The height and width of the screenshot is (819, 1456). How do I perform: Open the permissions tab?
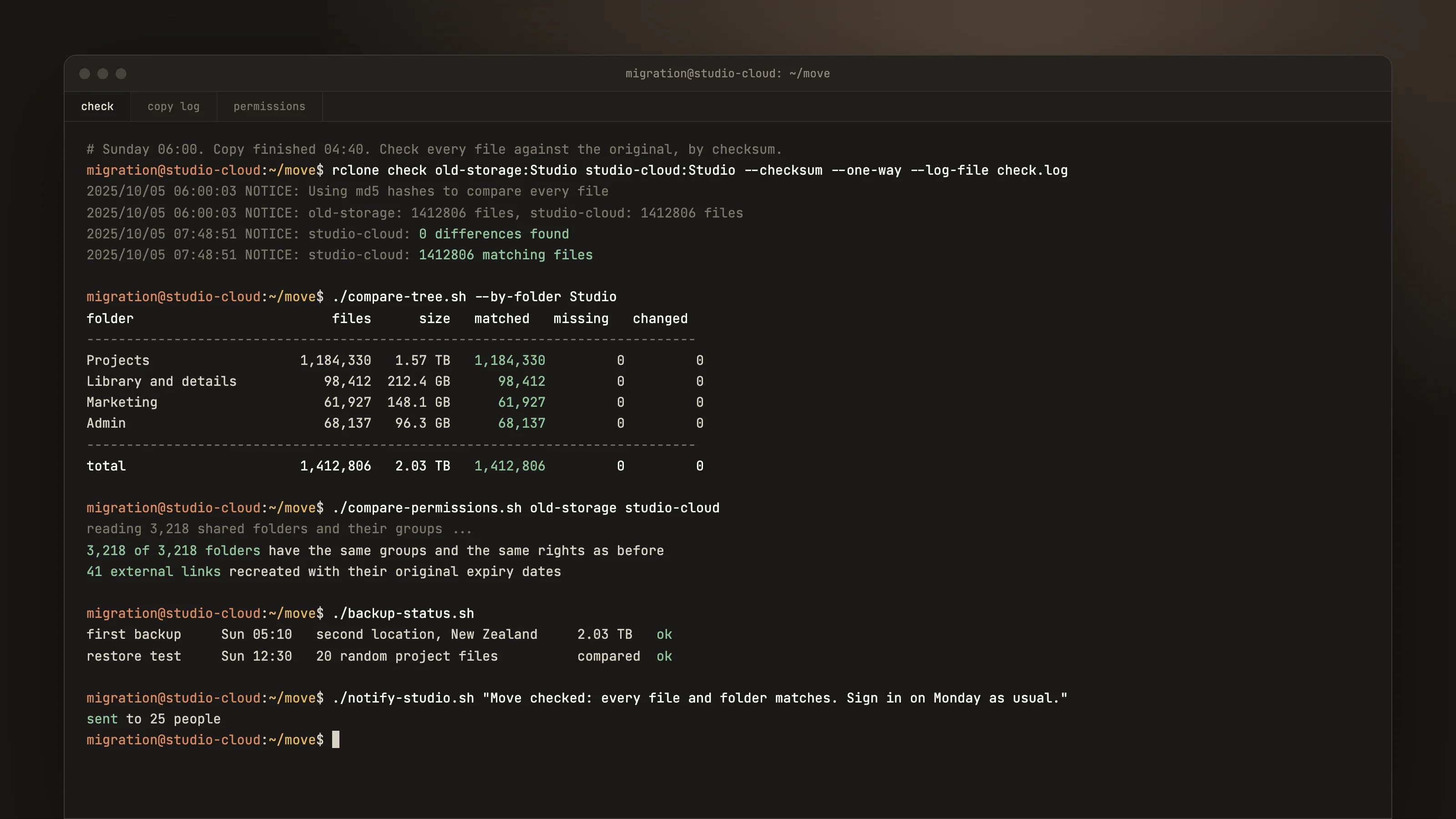[x=269, y=107]
